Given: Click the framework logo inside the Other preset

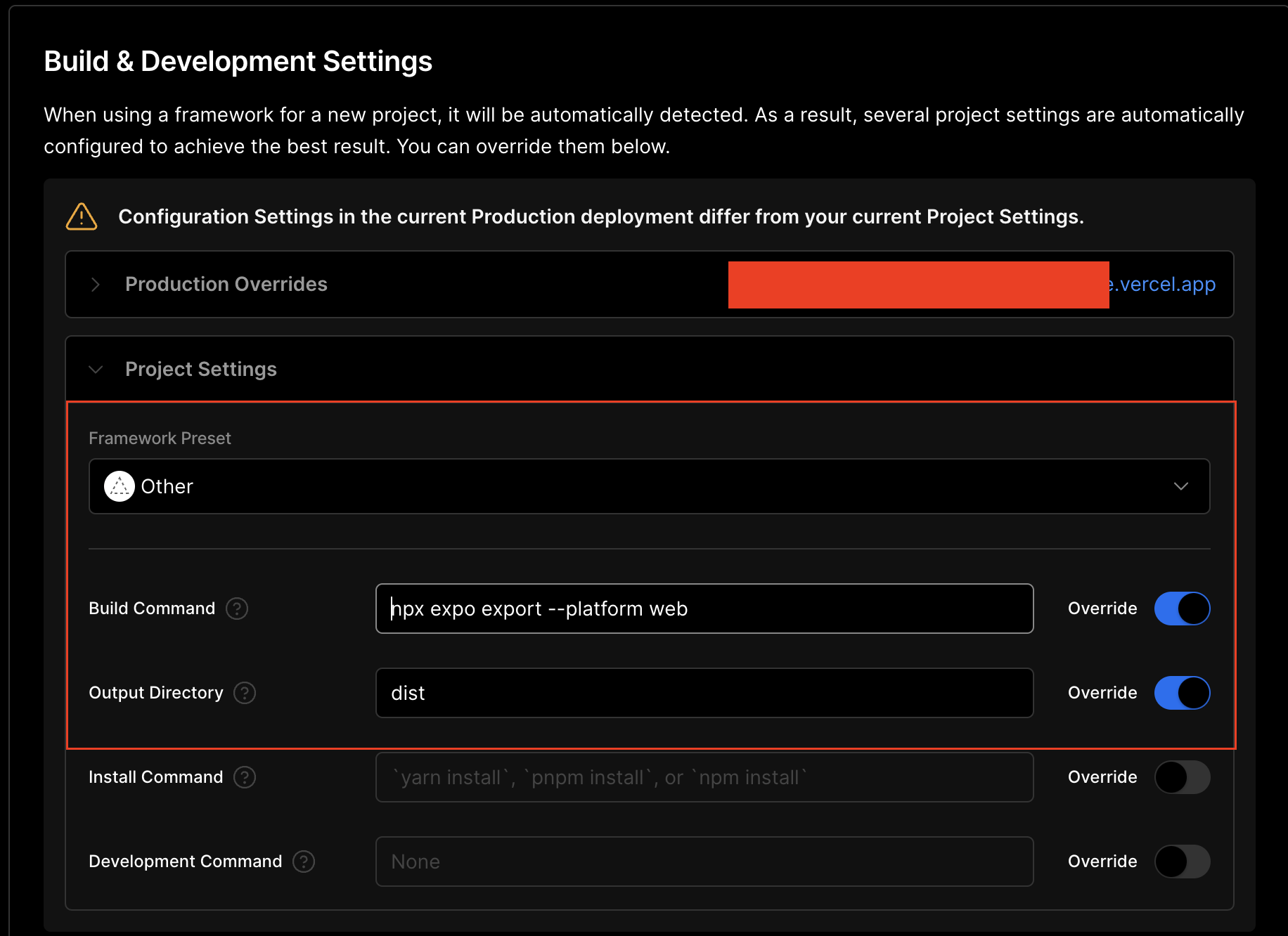Looking at the screenshot, I should click(x=119, y=486).
